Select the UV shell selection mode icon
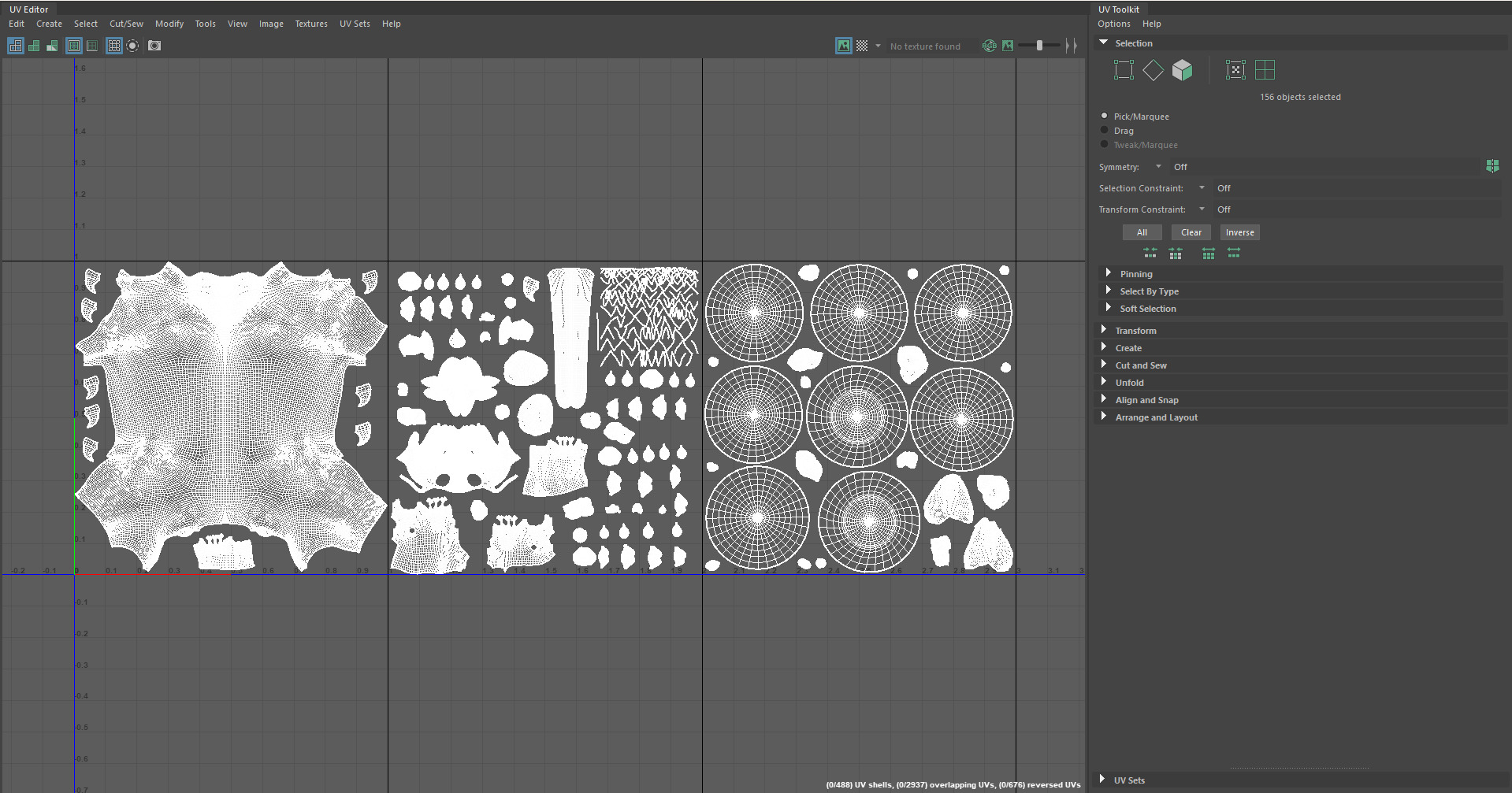The width and height of the screenshot is (1512, 793). 1235,70
